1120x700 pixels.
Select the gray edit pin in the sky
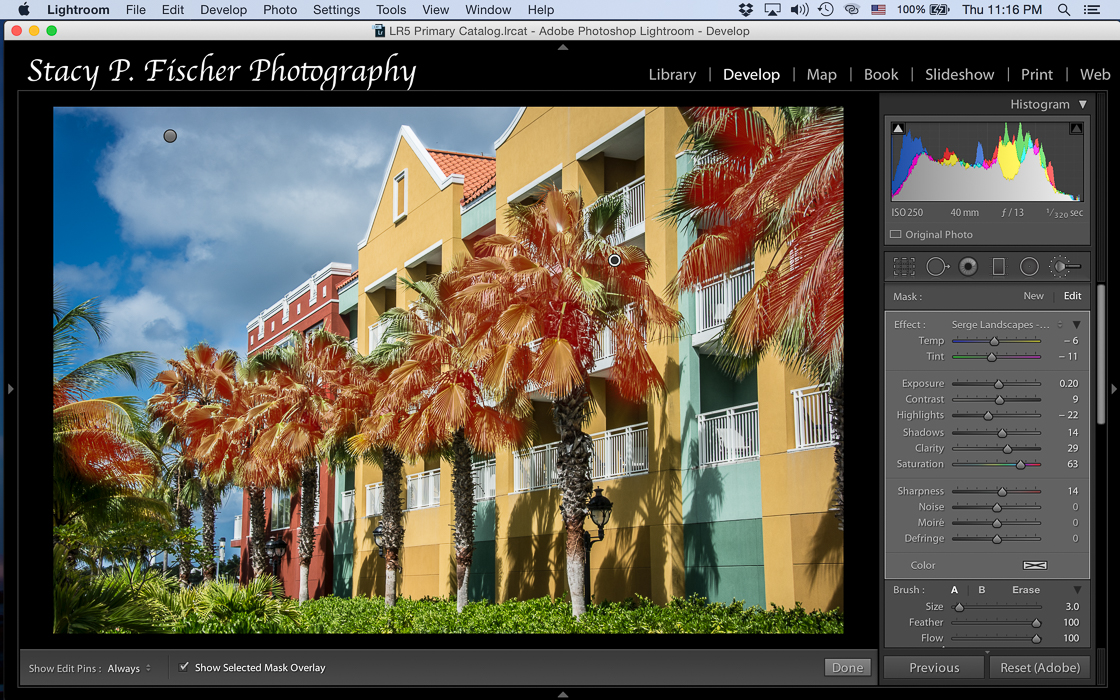coord(170,136)
